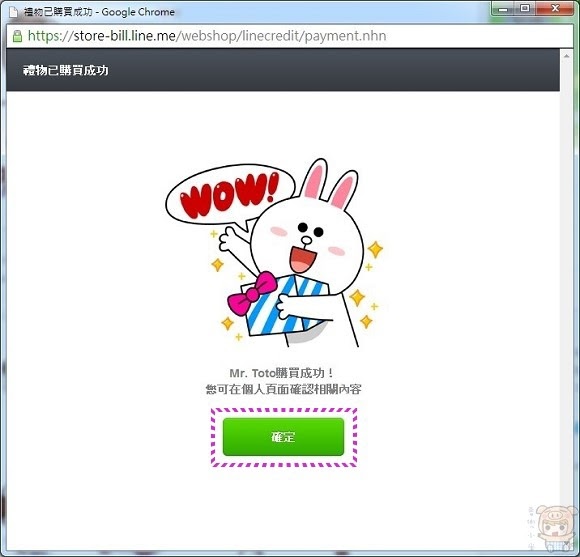580x557 pixels.
Task: Click the blue striped gift box
Action: pos(283,306)
